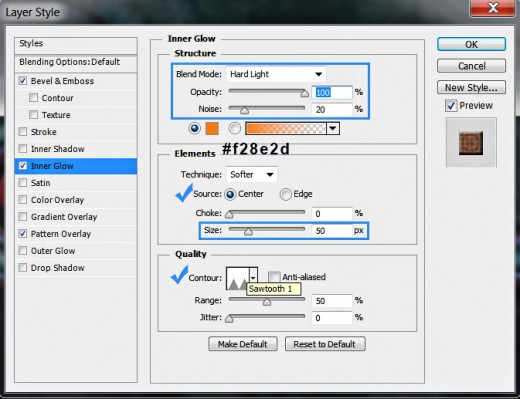Enable the Anti-aliased checkbox
520x399 pixels.
[274, 277]
